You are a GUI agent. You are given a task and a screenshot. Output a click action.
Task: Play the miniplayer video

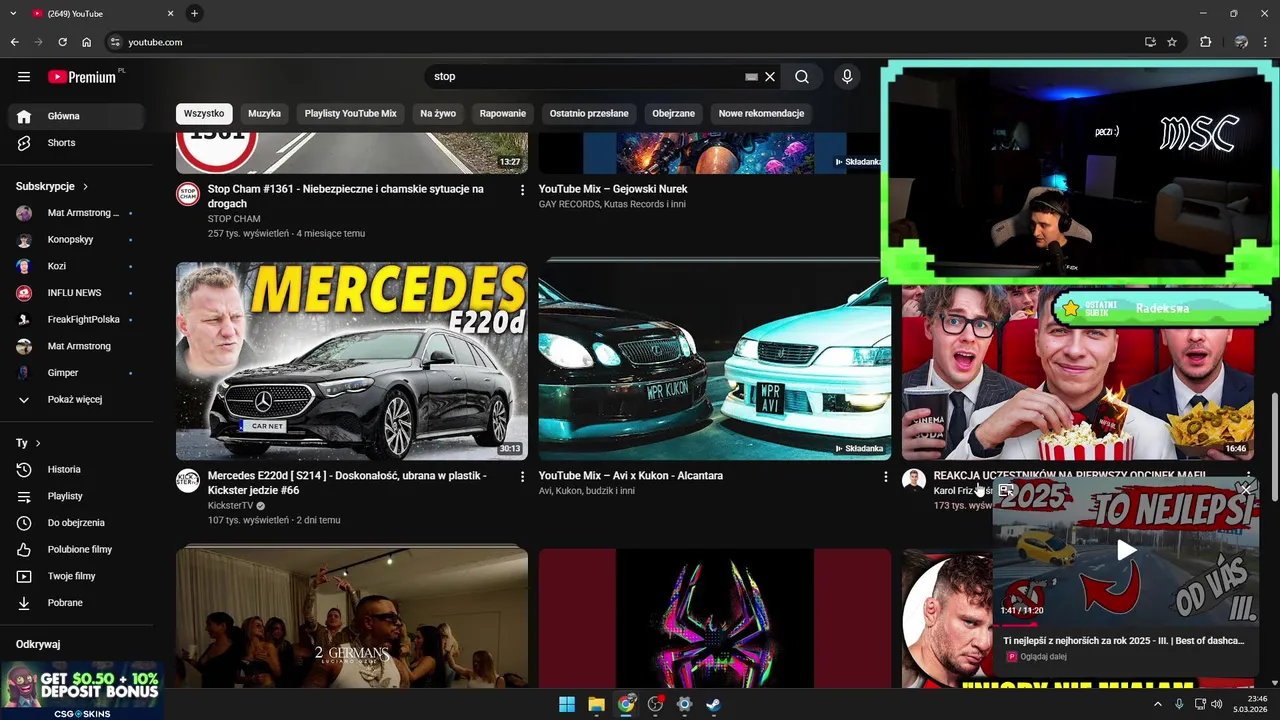tap(1127, 550)
